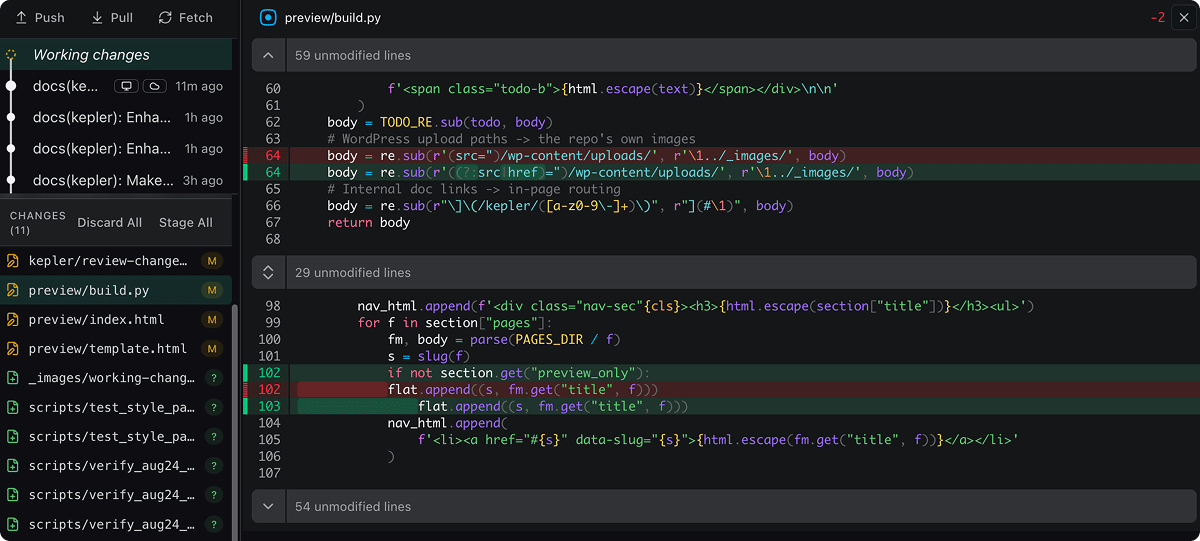
Task: Click untracked ? badge on _images/working-chang
Action: point(212,378)
